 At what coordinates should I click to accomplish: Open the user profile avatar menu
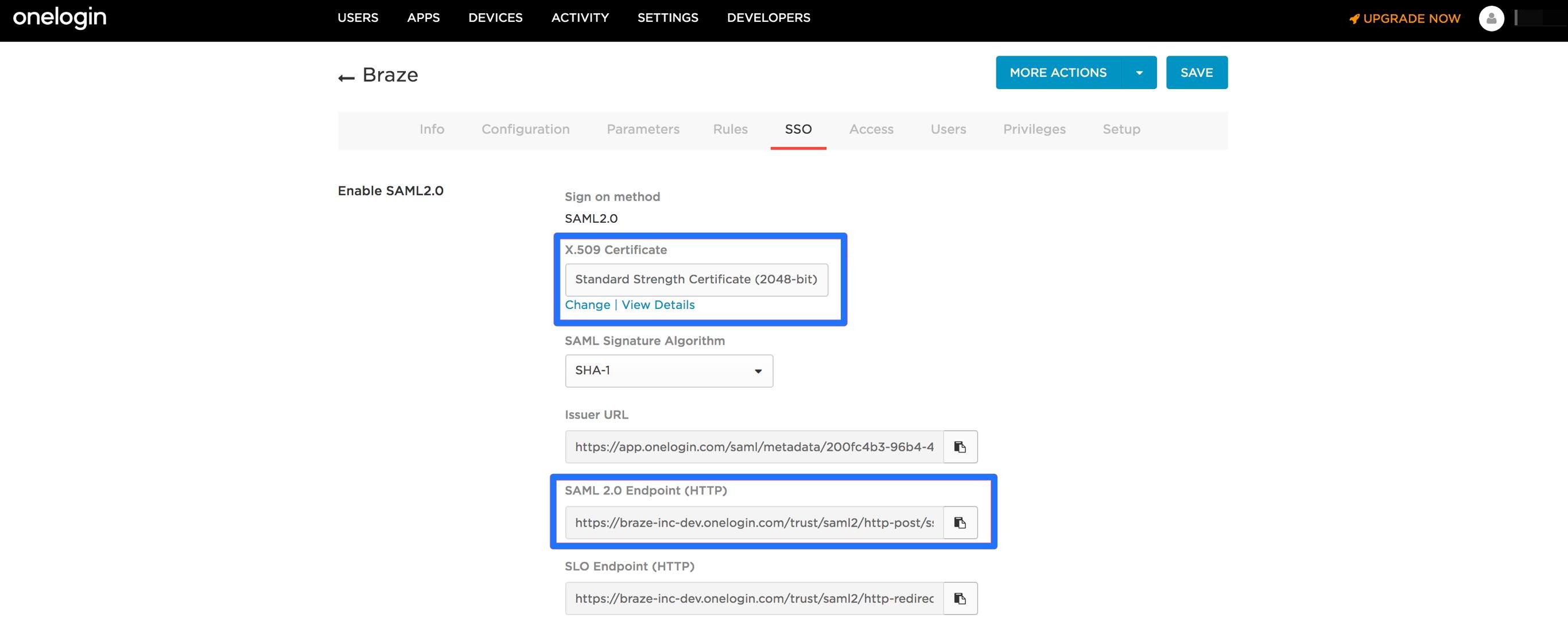pyautogui.click(x=1491, y=18)
